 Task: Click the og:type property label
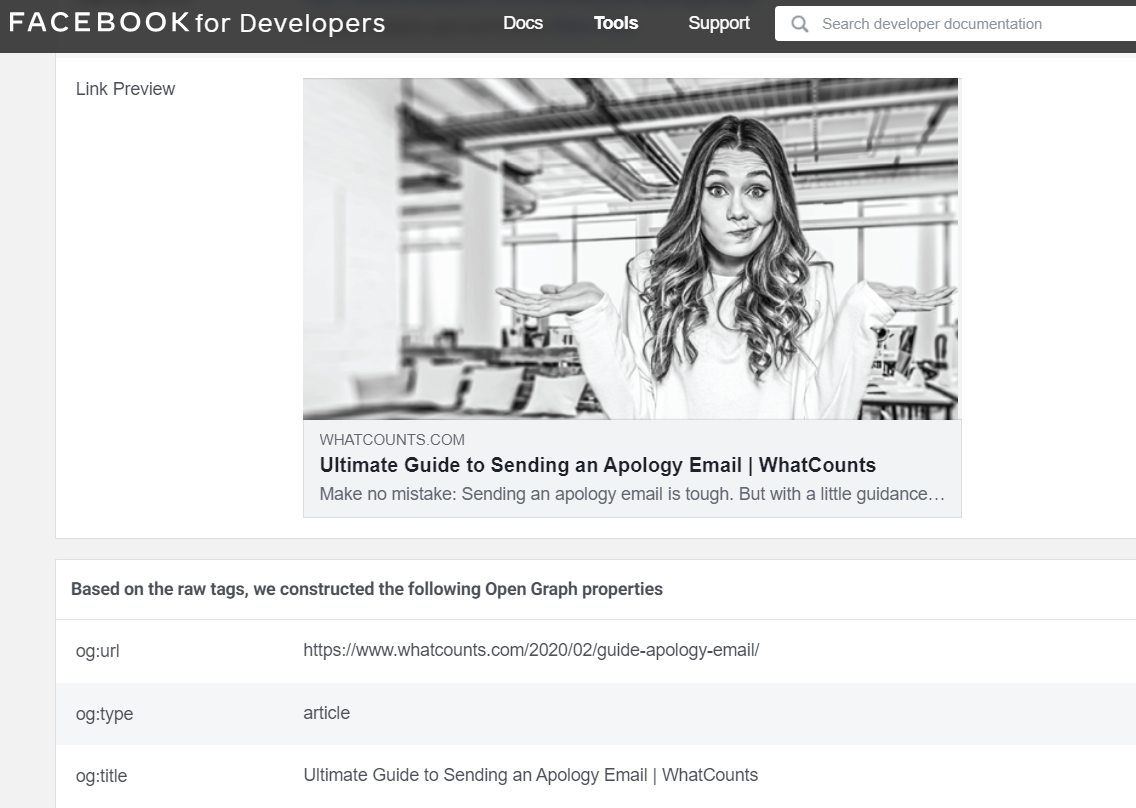(x=104, y=714)
